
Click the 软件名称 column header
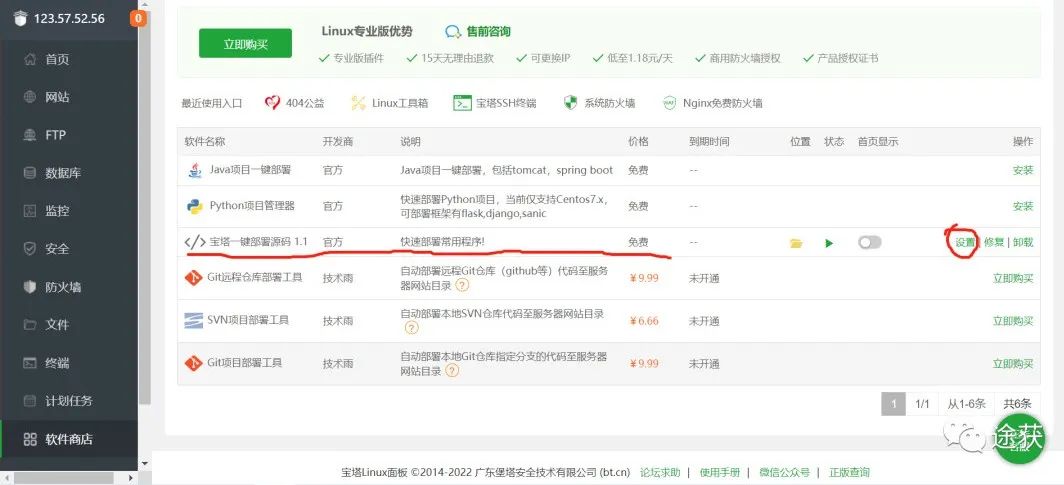pos(205,142)
